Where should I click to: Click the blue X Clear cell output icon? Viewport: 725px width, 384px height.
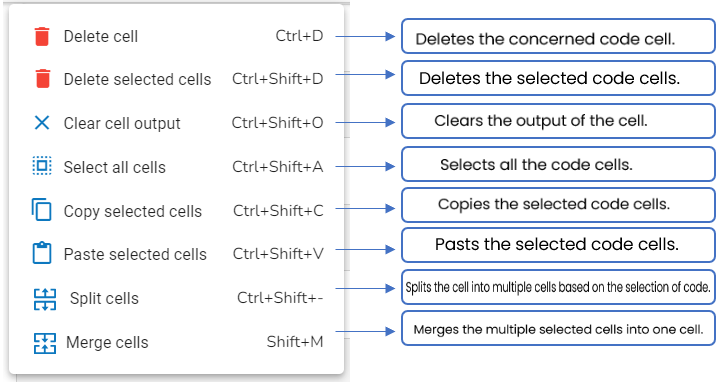[x=42, y=123]
